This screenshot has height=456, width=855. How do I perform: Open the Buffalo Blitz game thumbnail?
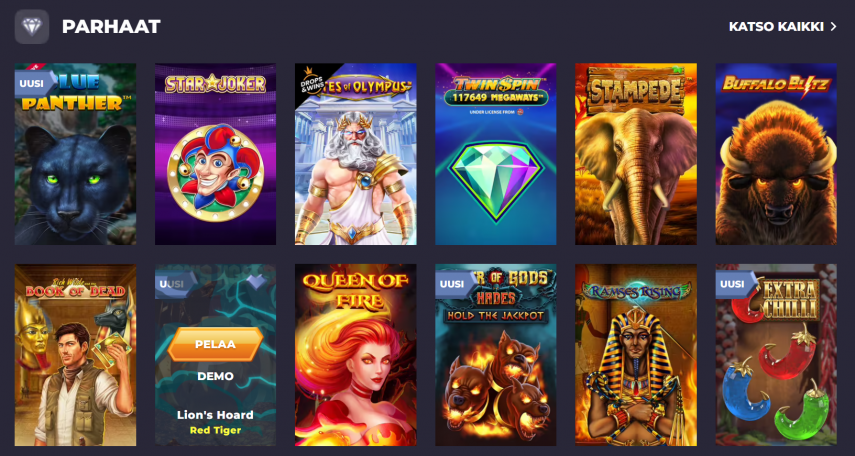pos(776,154)
